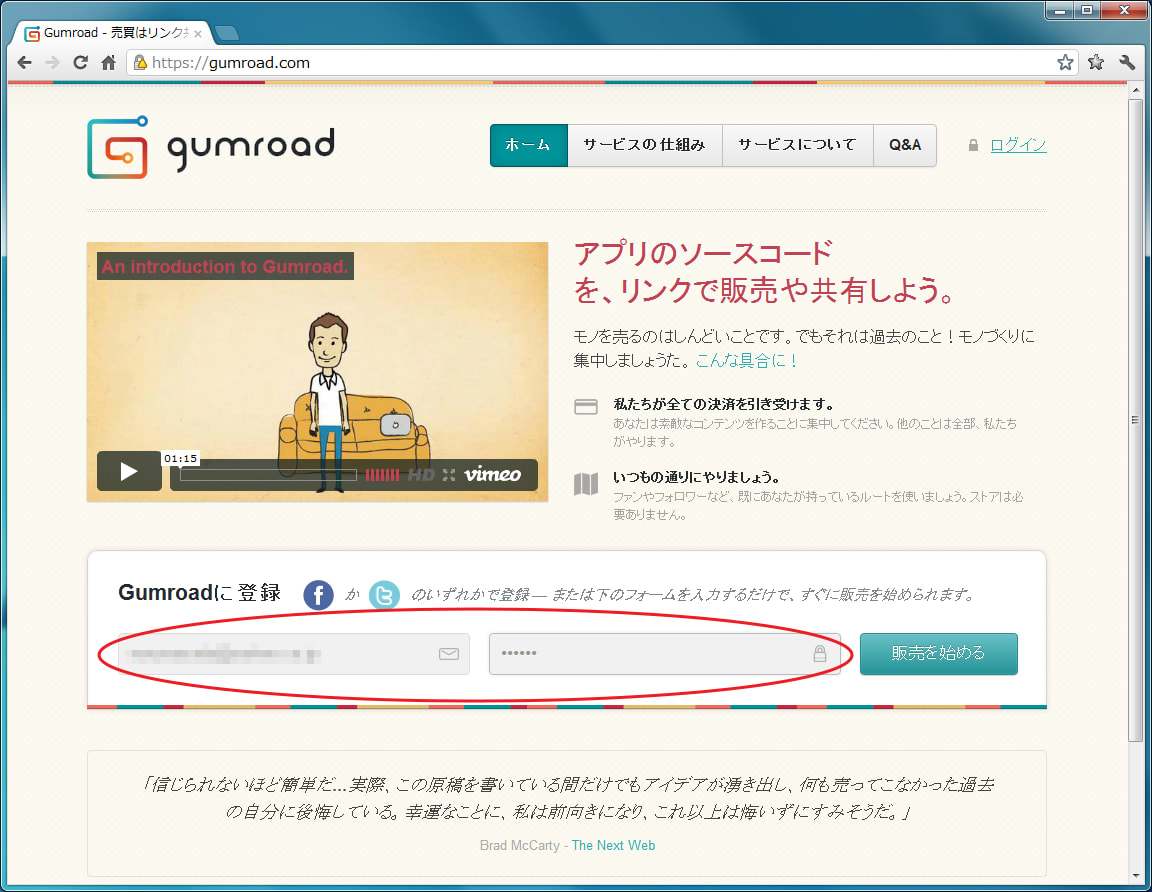Sign up with the Twitter icon
Screen dimensions: 1152x892
(384, 595)
